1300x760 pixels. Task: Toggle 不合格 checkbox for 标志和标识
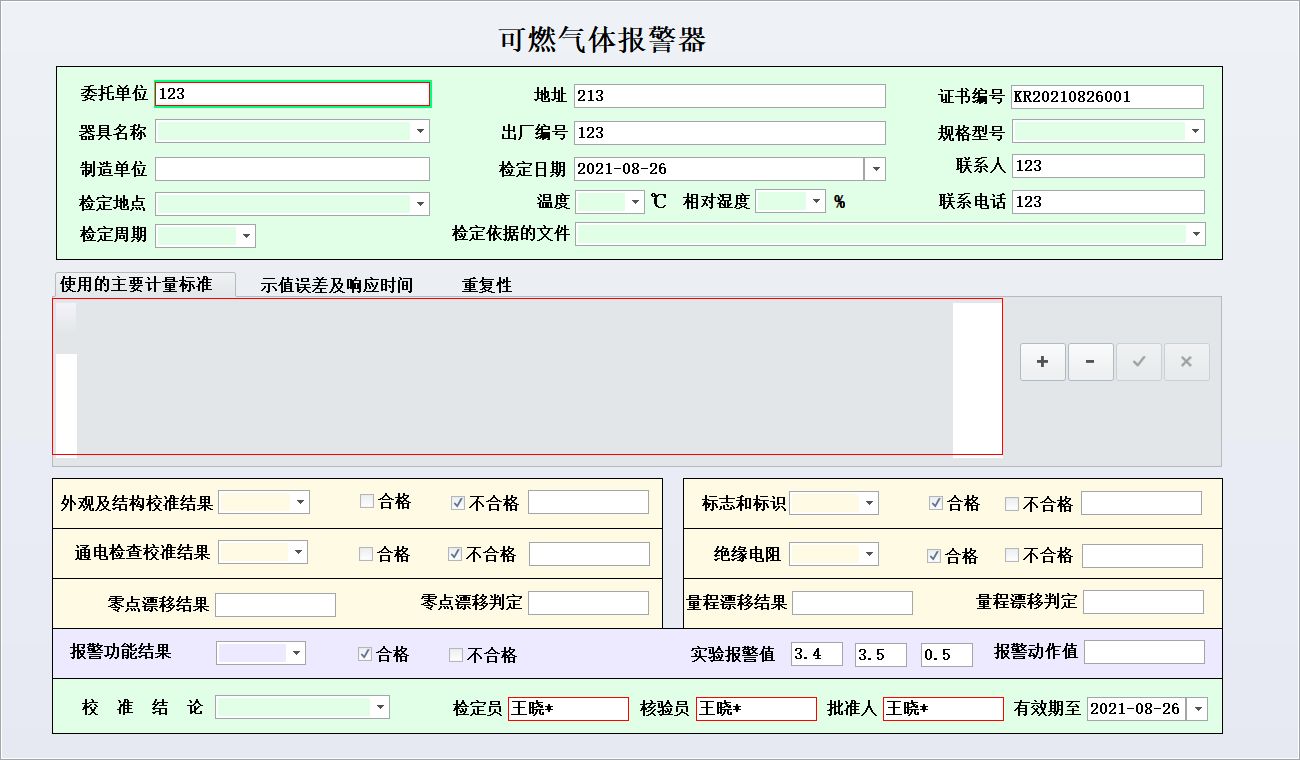point(1012,504)
